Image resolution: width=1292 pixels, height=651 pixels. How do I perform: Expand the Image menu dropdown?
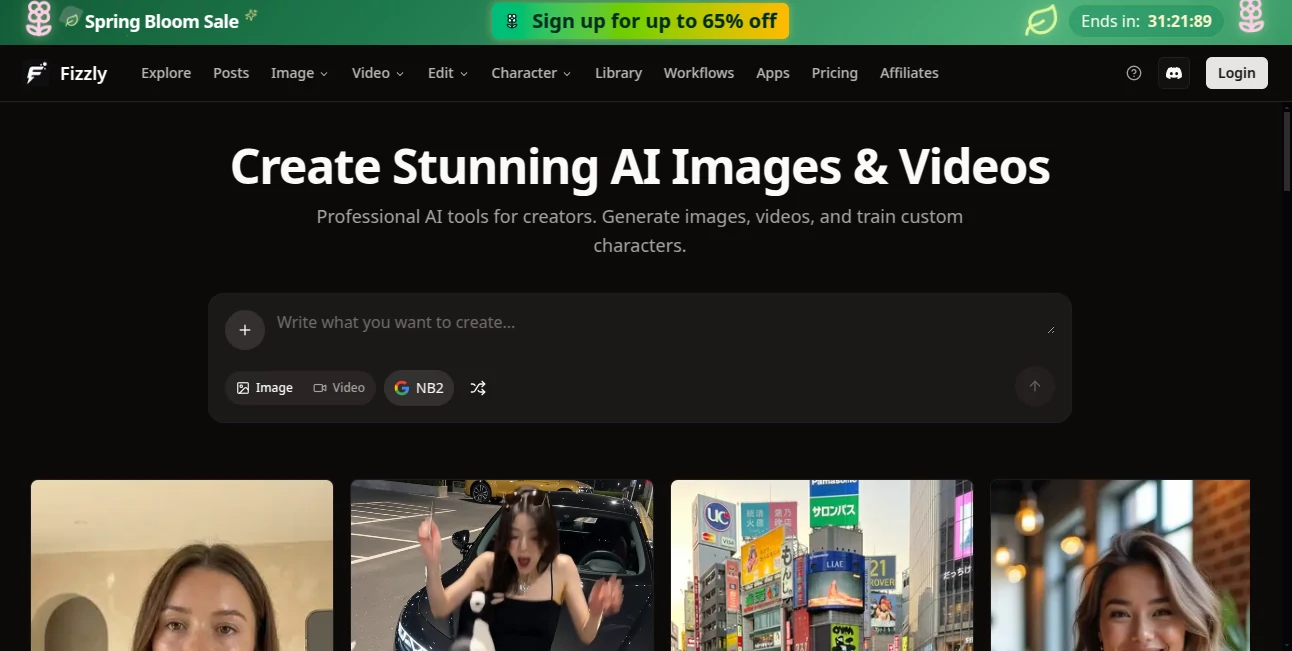coord(299,73)
